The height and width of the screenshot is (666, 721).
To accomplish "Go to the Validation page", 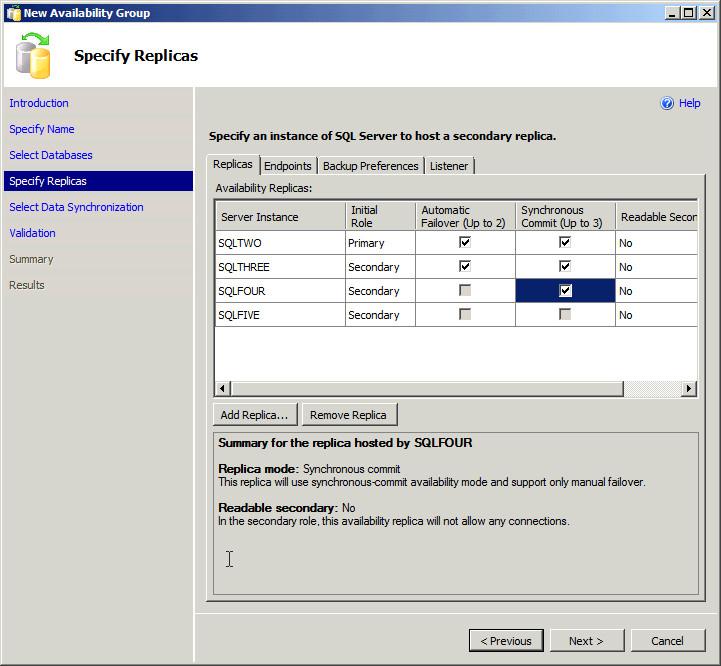I will click(x=33, y=233).
